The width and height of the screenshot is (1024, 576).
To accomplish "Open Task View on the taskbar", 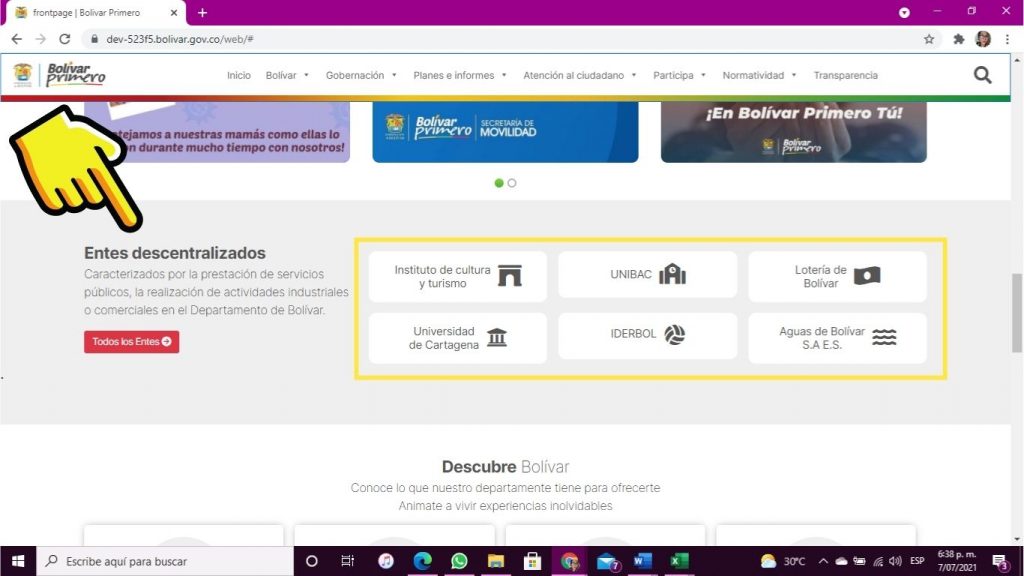I will pyautogui.click(x=347, y=561).
